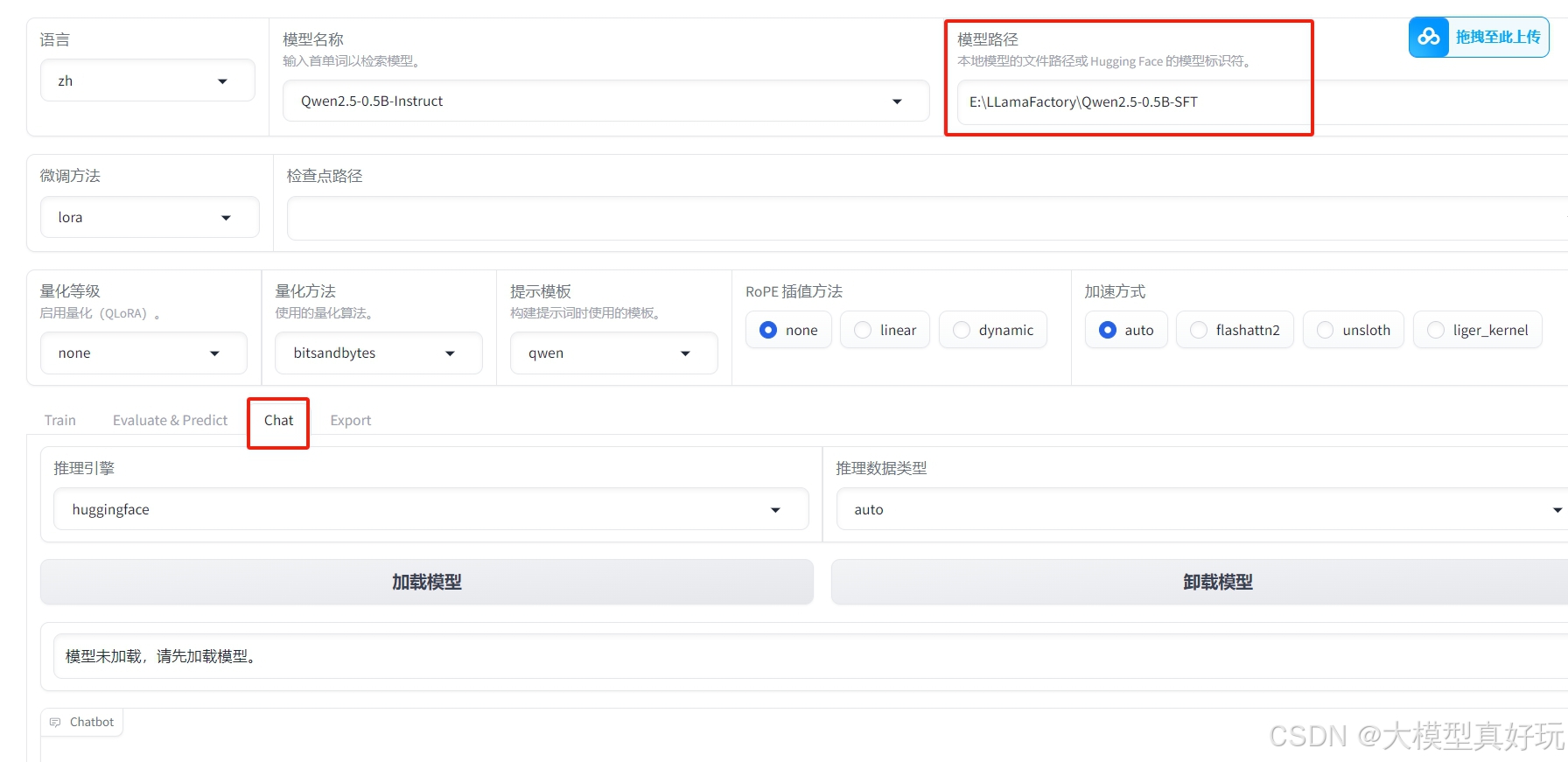The width and height of the screenshot is (1568, 762).
Task: Click the 拖拽至此上传 upload button text
Action: coord(1498,37)
